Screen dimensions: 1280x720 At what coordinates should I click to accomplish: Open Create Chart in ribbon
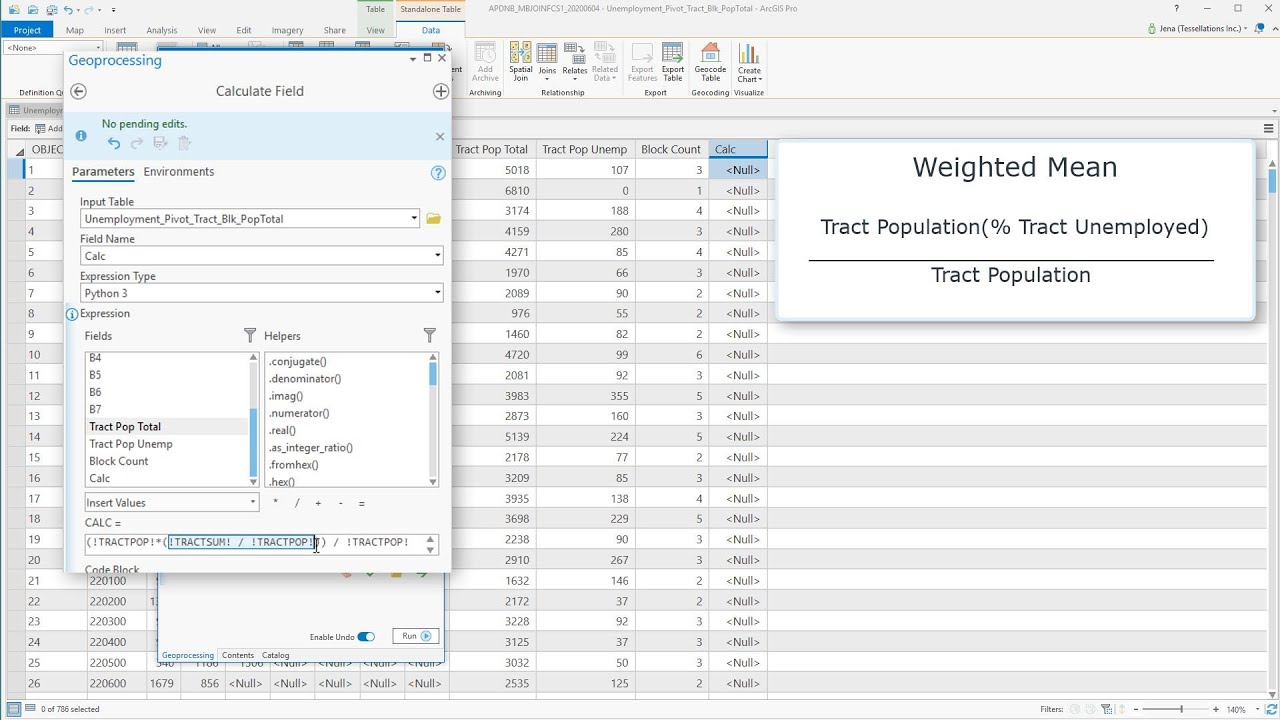coord(749,62)
